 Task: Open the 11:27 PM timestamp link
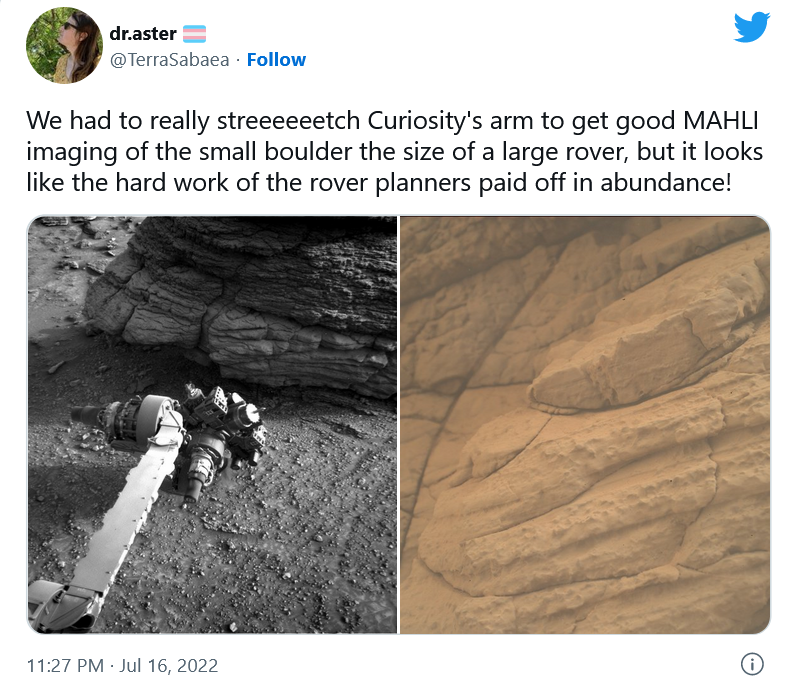64,665
